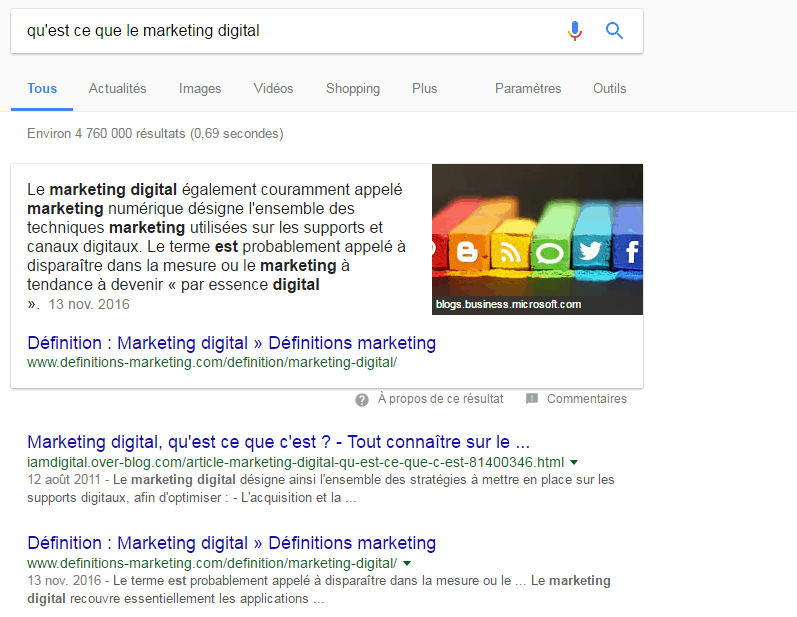Image resolution: width=797 pixels, height=617 pixels.
Task: Click the feedback flag icon beside Commentaires
Action: (532, 398)
